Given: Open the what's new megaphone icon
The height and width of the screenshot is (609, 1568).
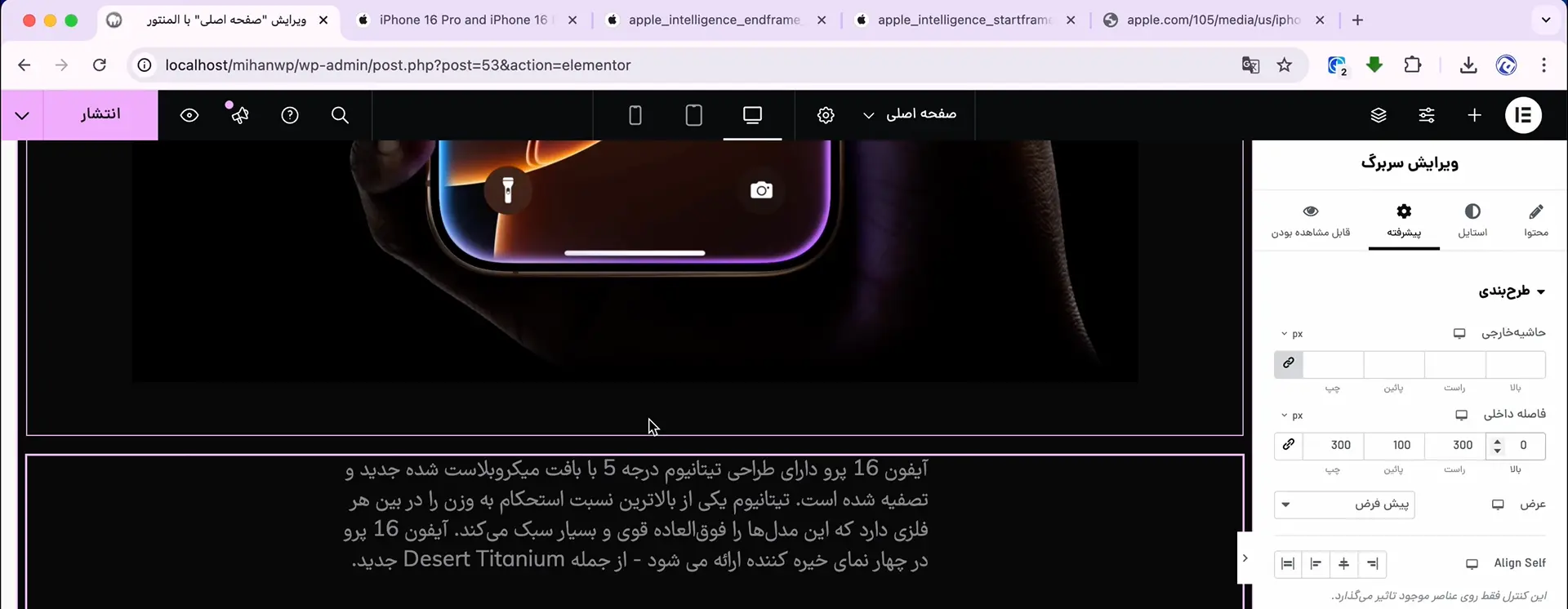Looking at the screenshot, I should [239, 115].
